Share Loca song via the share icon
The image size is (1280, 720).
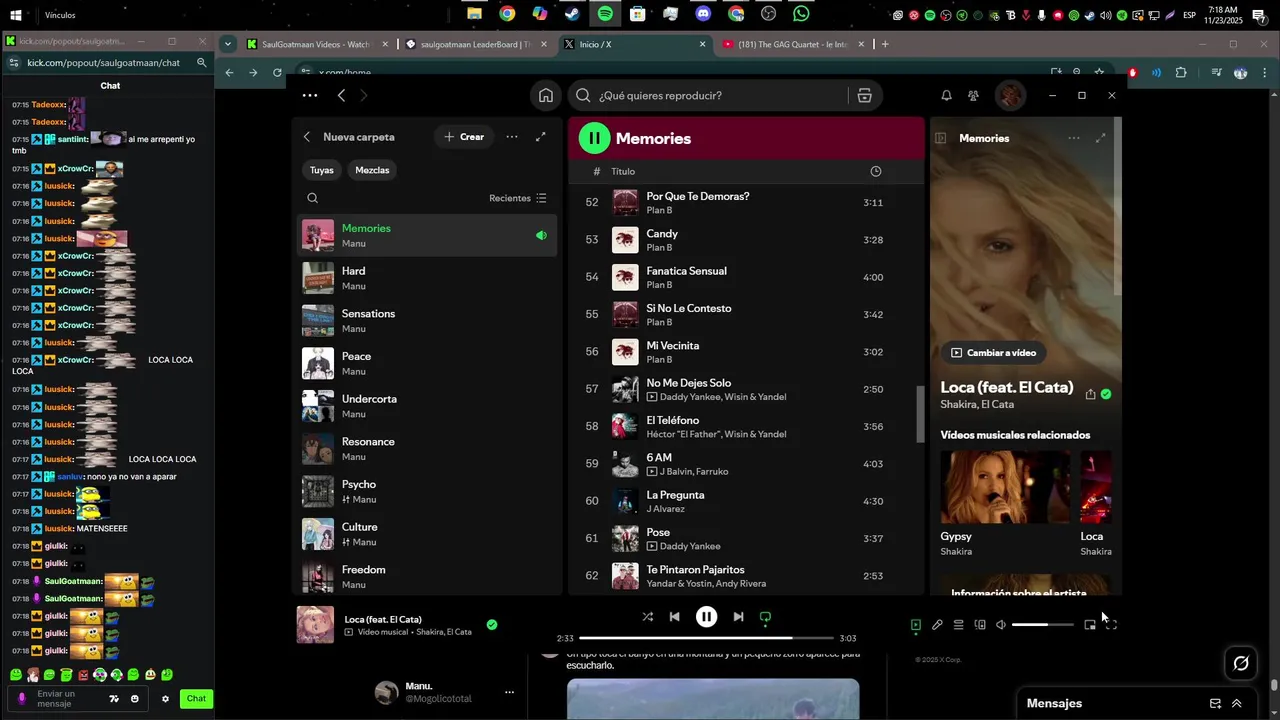[1090, 394]
